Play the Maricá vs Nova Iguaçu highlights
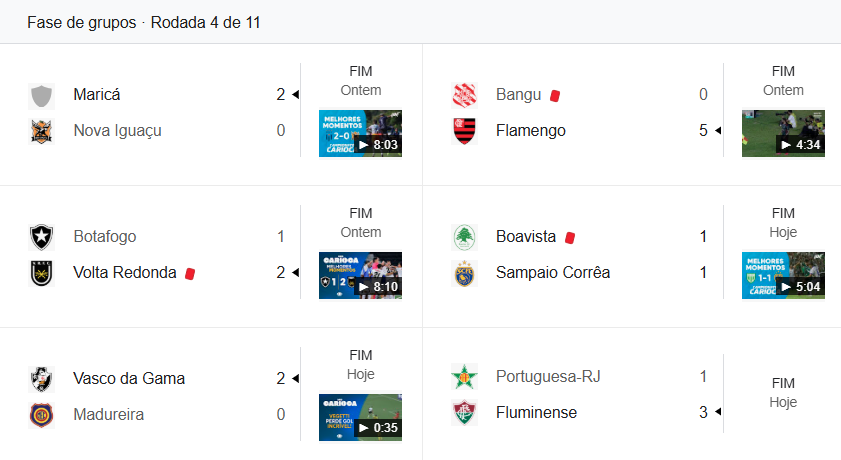The height and width of the screenshot is (460, 841). point(360,133)
